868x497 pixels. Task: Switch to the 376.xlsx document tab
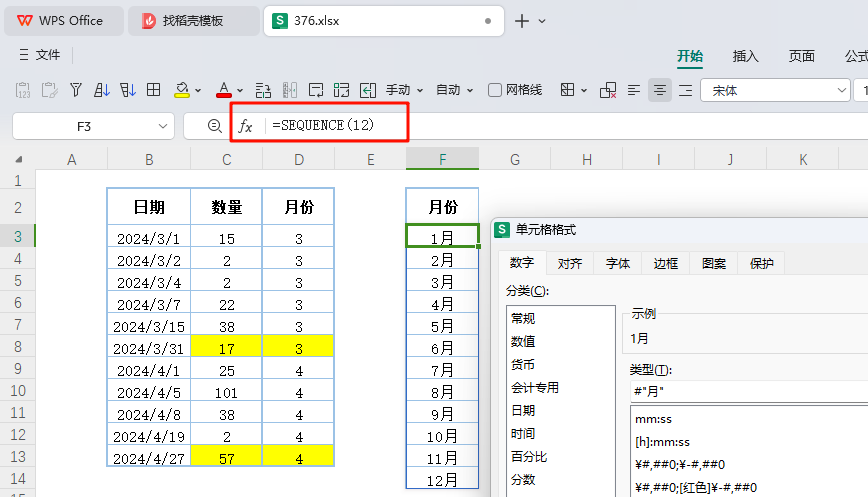point(383,21)
